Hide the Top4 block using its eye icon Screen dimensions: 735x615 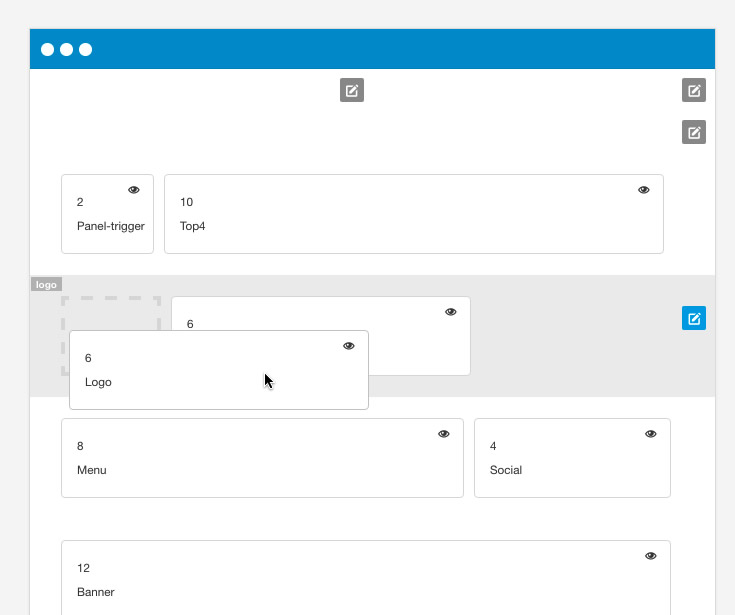644,190
